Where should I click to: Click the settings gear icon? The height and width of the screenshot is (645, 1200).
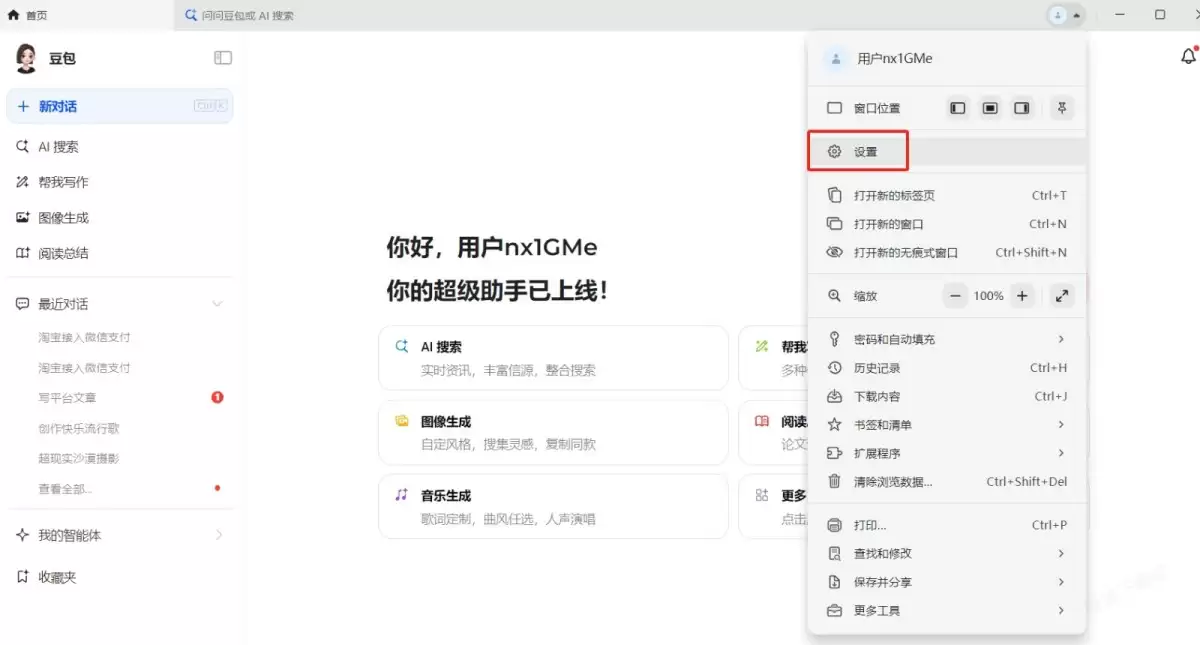coord(834,152)
